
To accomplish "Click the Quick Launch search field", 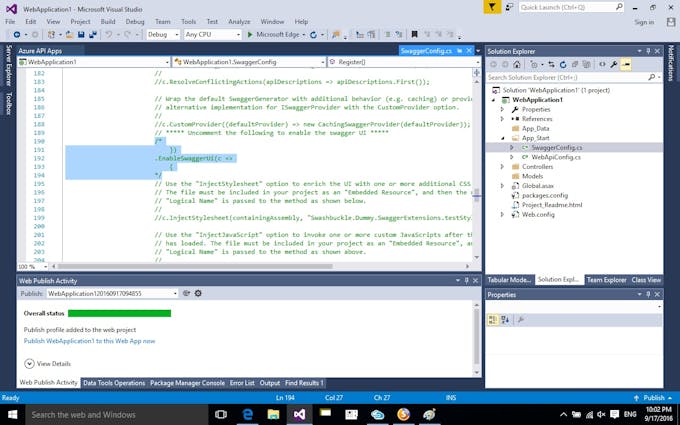I will (571, 7).
